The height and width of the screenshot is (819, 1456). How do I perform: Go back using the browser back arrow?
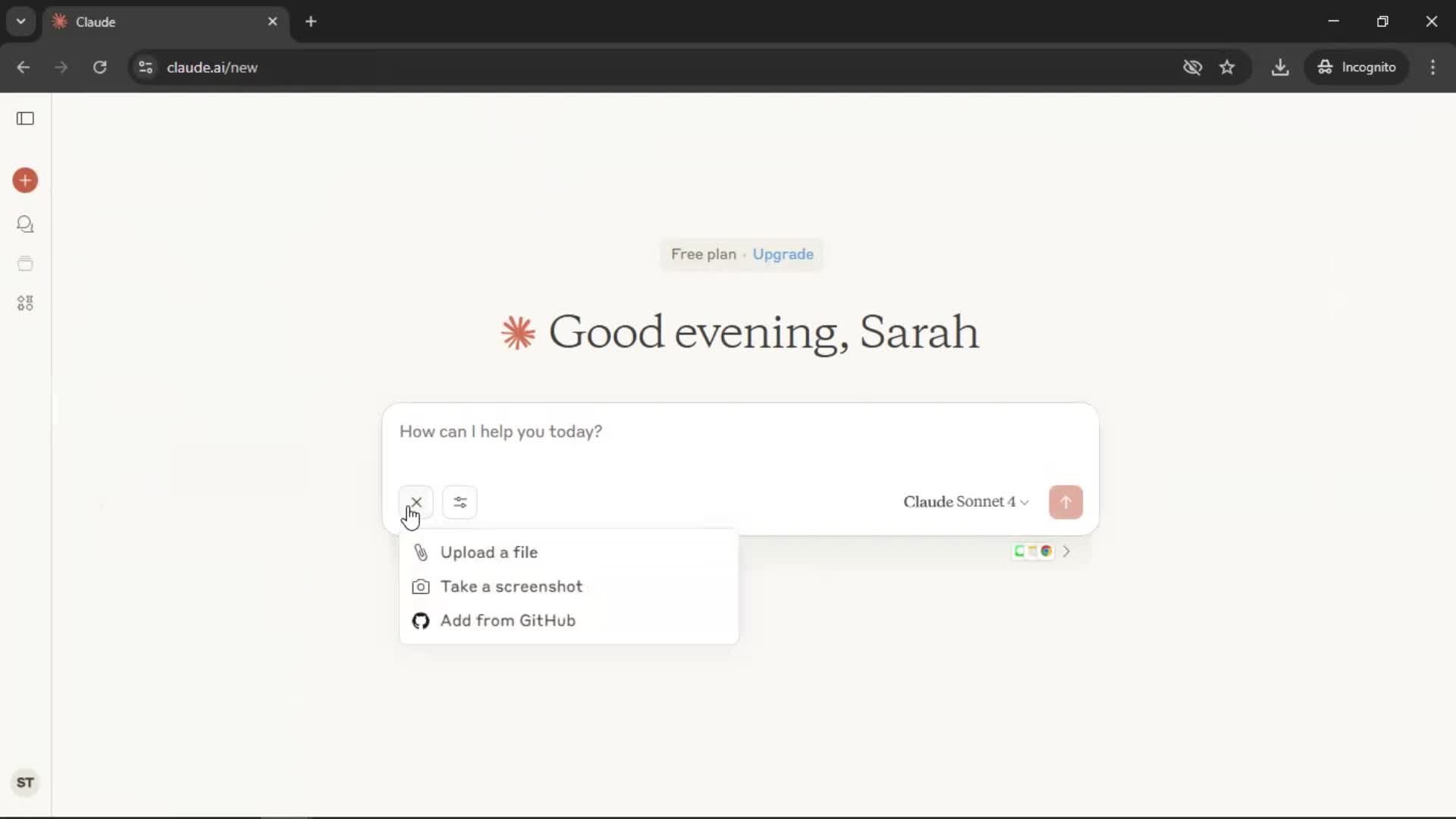23,67
